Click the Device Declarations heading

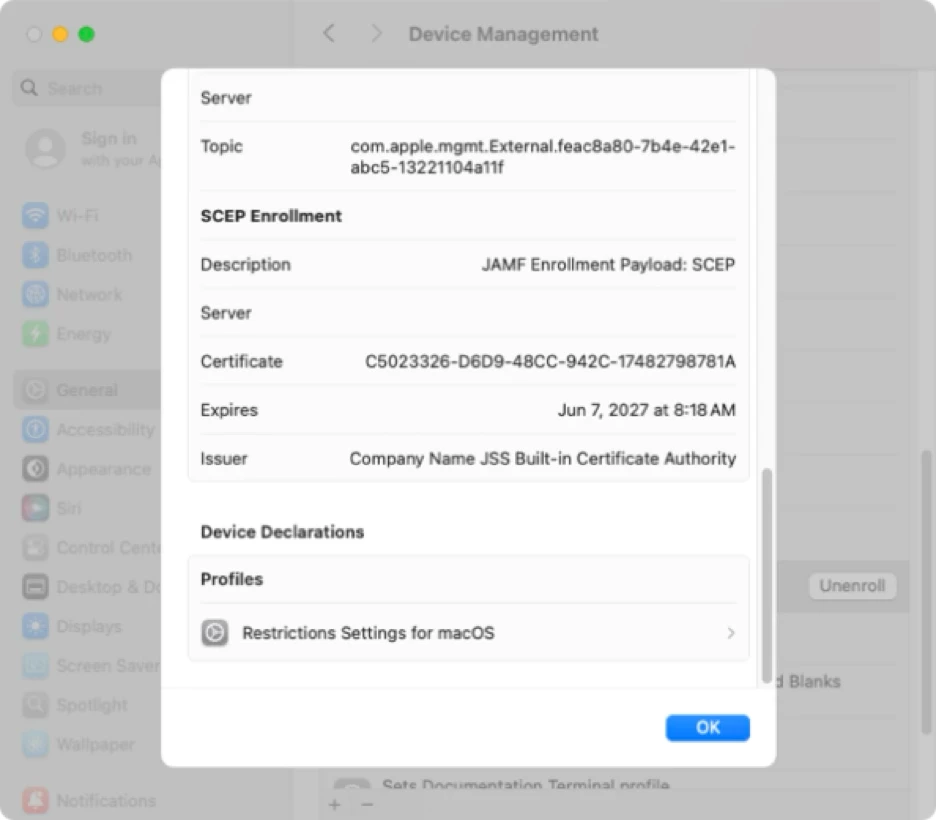(282, 532)
